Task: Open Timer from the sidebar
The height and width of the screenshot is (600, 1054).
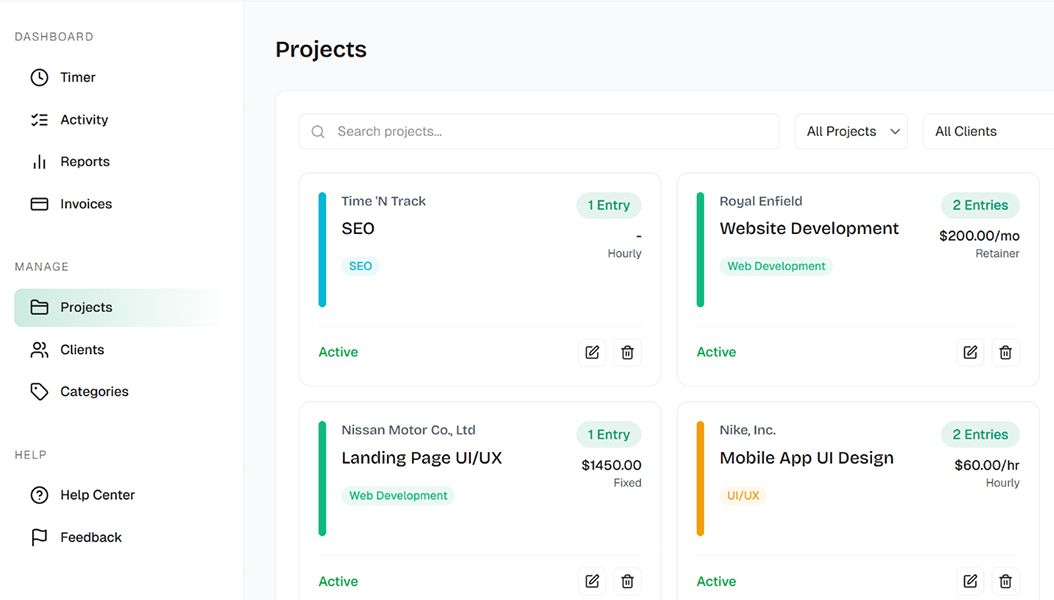Action: point(77,77)
